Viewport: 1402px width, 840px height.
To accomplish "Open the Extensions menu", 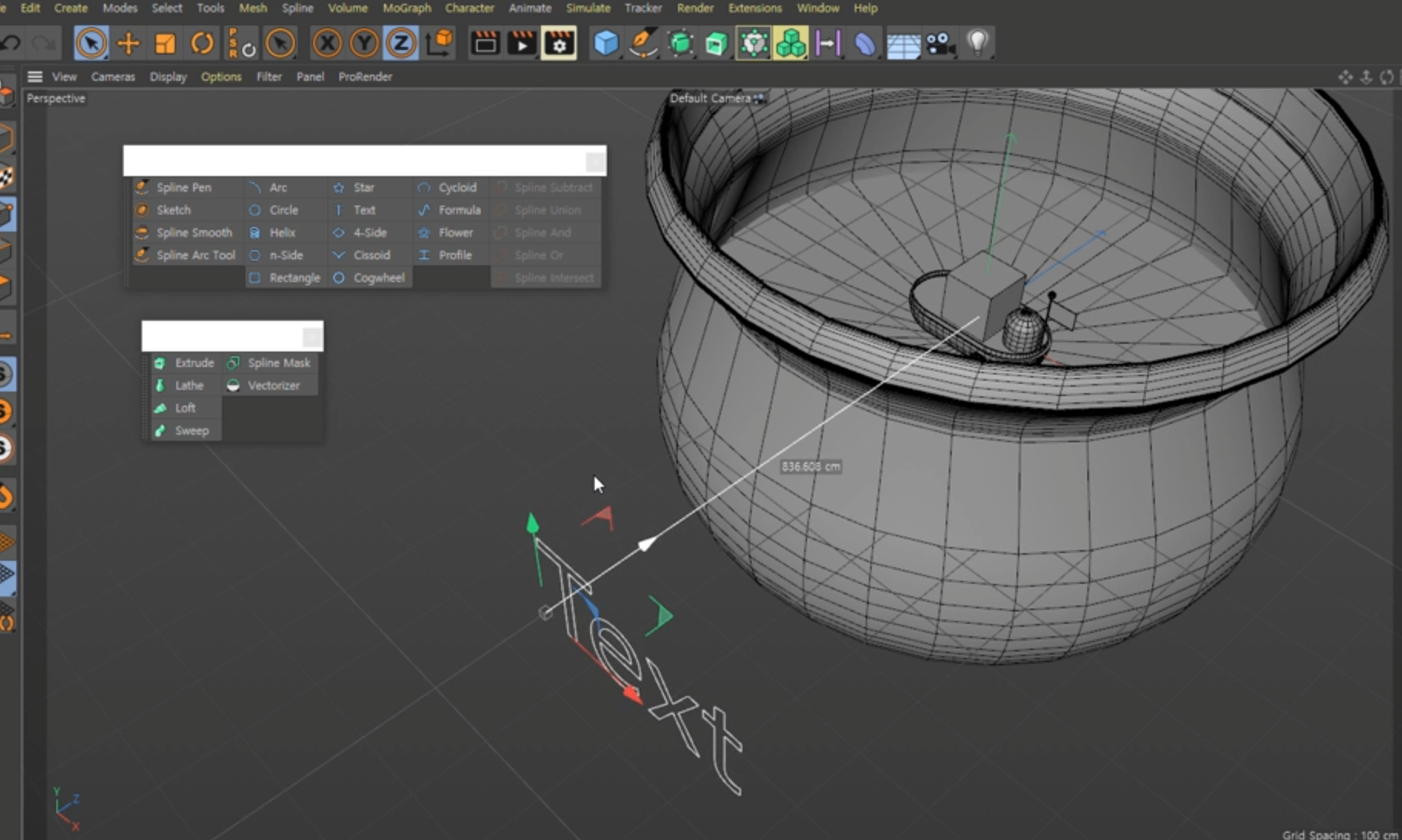I will pyautogui.click(x=755, y=8).
